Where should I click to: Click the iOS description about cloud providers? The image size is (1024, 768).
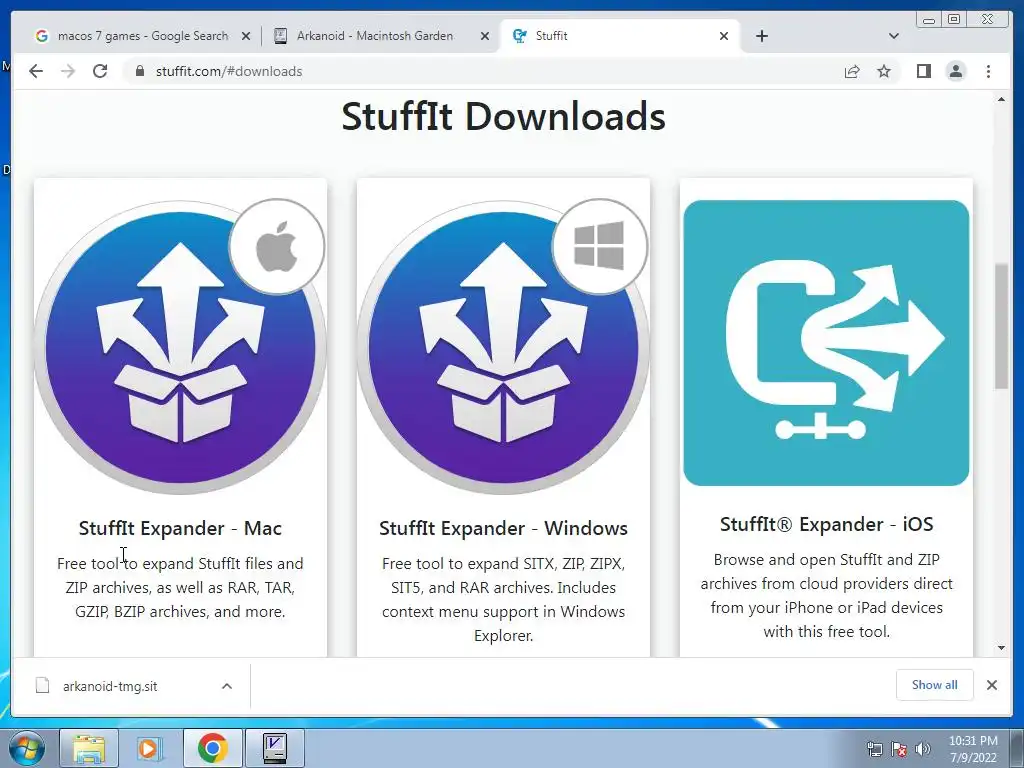pos(826,595)
